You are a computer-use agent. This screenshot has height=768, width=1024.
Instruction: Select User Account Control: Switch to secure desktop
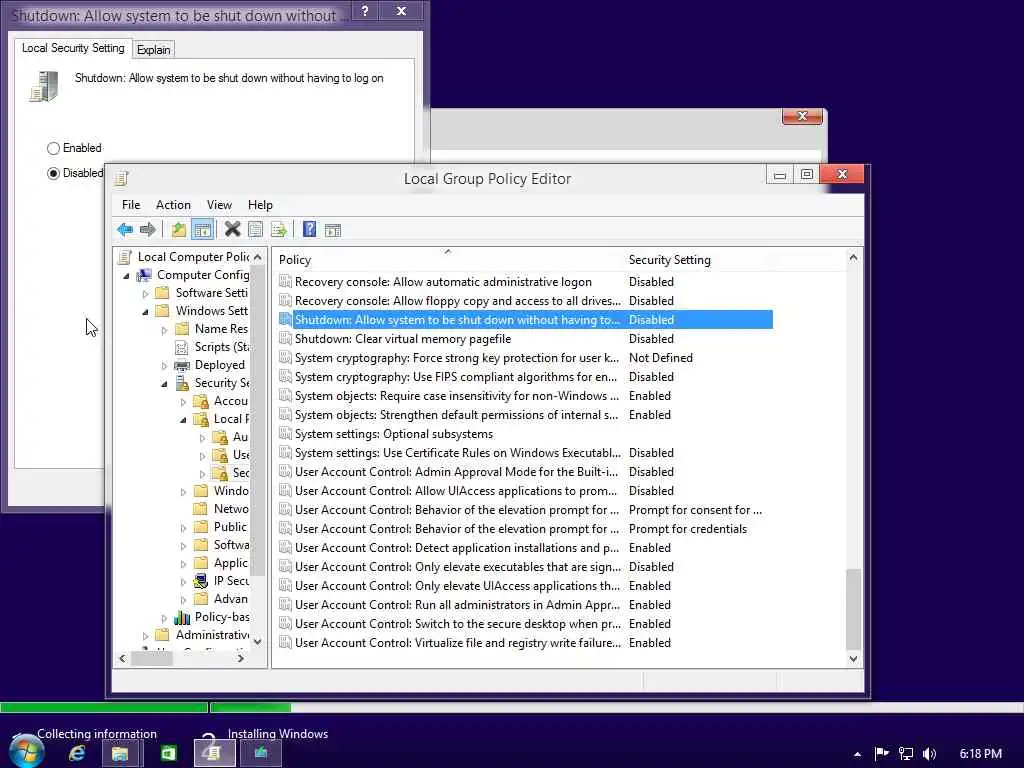tap(457, 624)
